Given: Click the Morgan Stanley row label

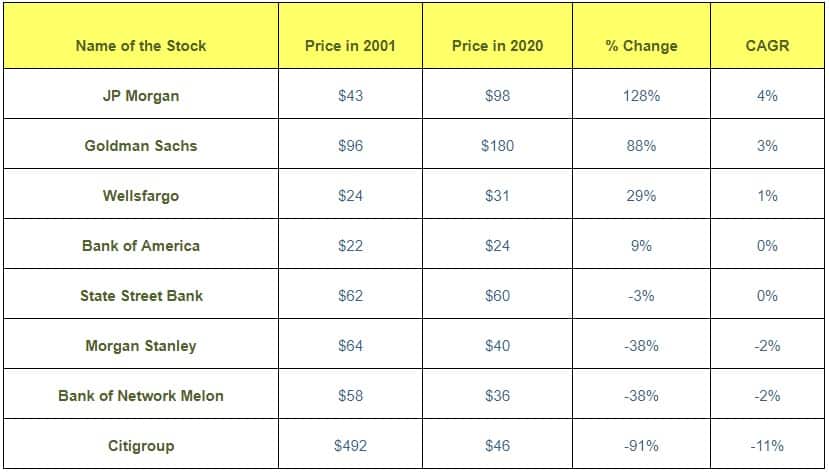Looking at the screenshot, I should click(x=141, y=346).
